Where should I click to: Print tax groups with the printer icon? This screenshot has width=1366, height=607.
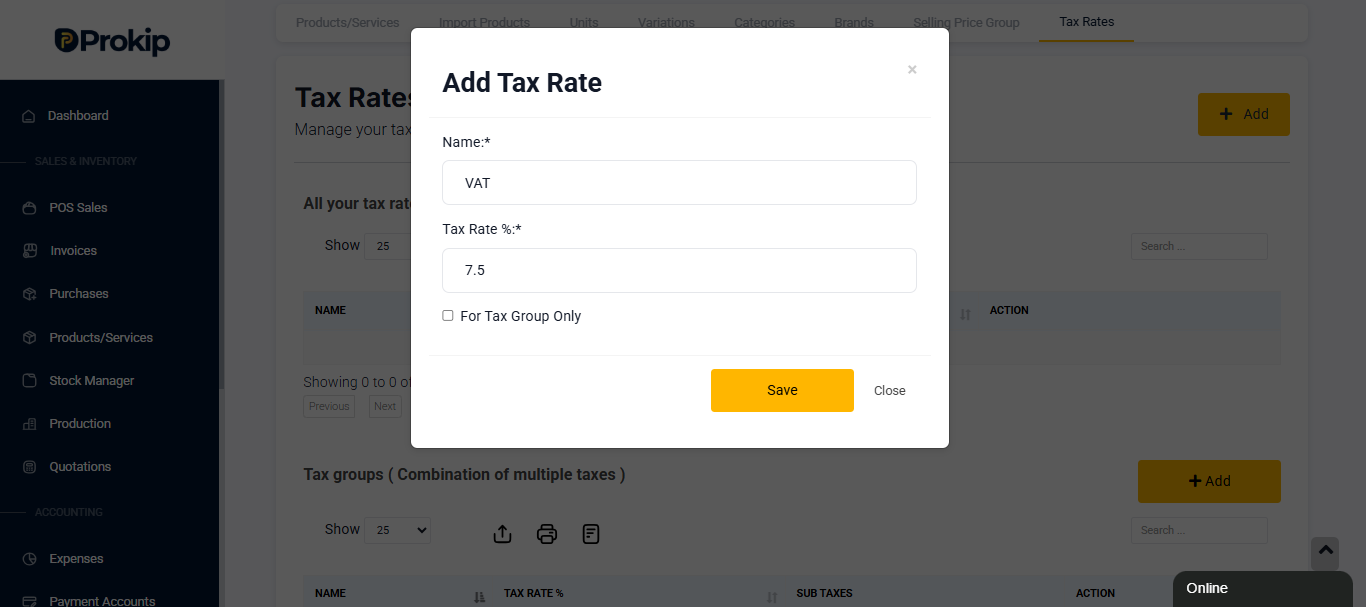coord(547,534)
